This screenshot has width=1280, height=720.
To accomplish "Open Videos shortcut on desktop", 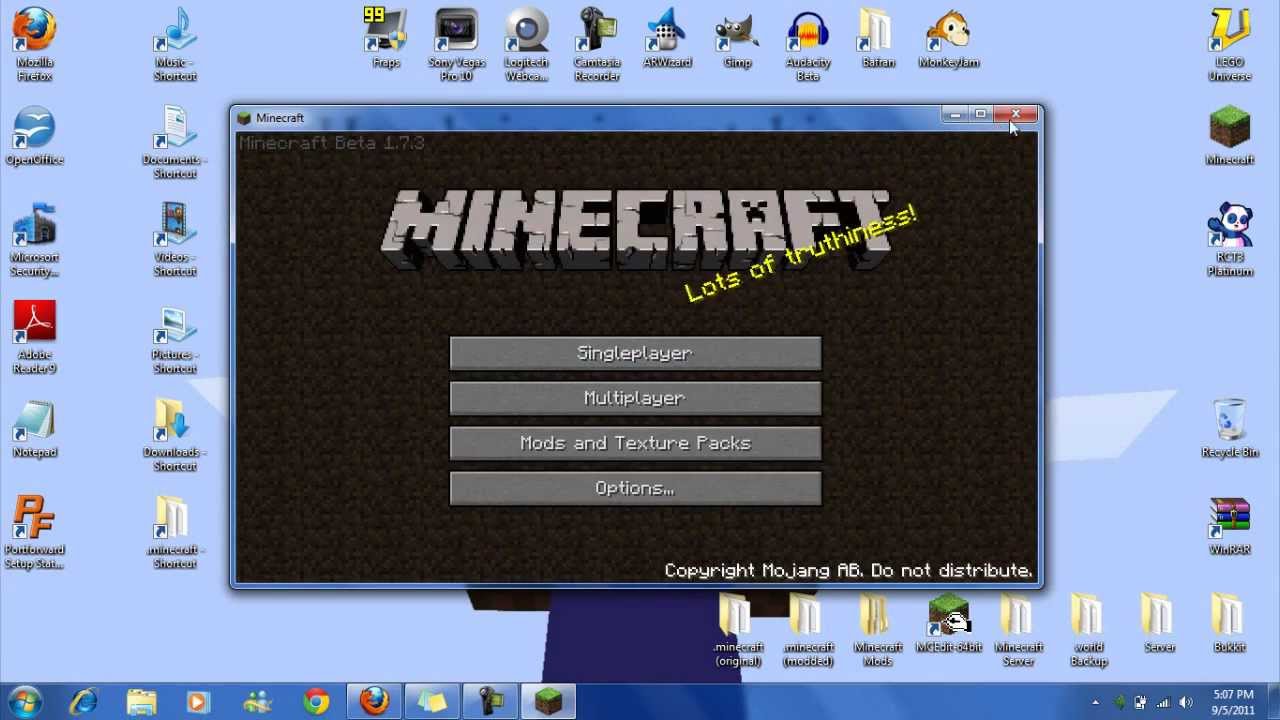I will coord(175,240).
